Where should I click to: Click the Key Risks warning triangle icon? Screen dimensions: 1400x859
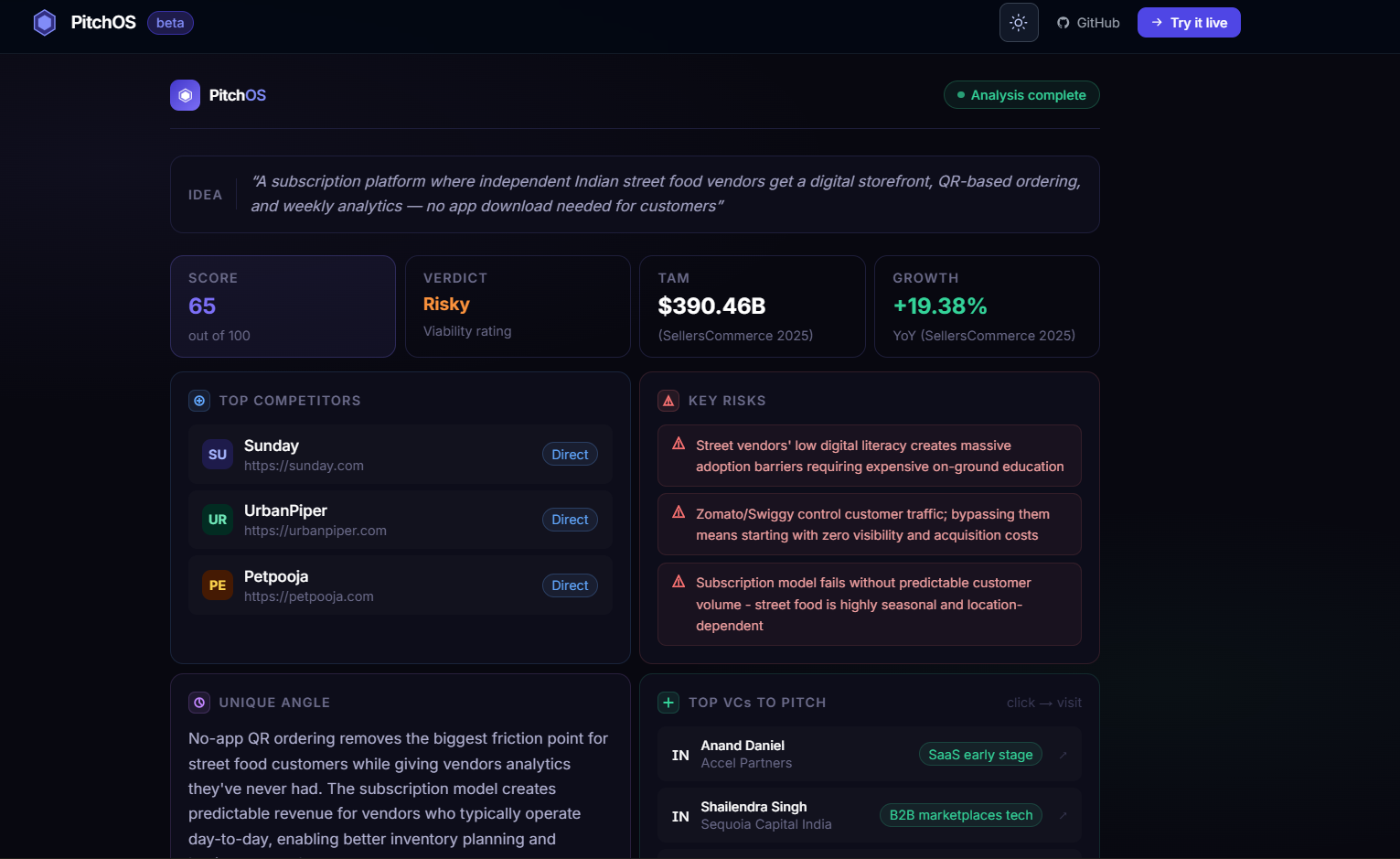click(668, 401)
